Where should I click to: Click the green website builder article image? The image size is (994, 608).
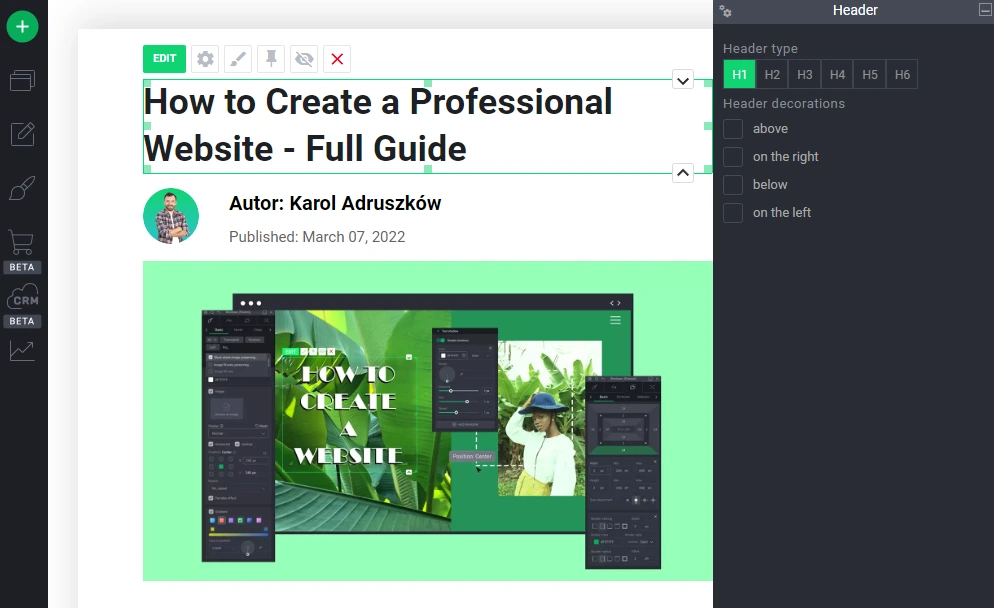(x=428, y=421)
